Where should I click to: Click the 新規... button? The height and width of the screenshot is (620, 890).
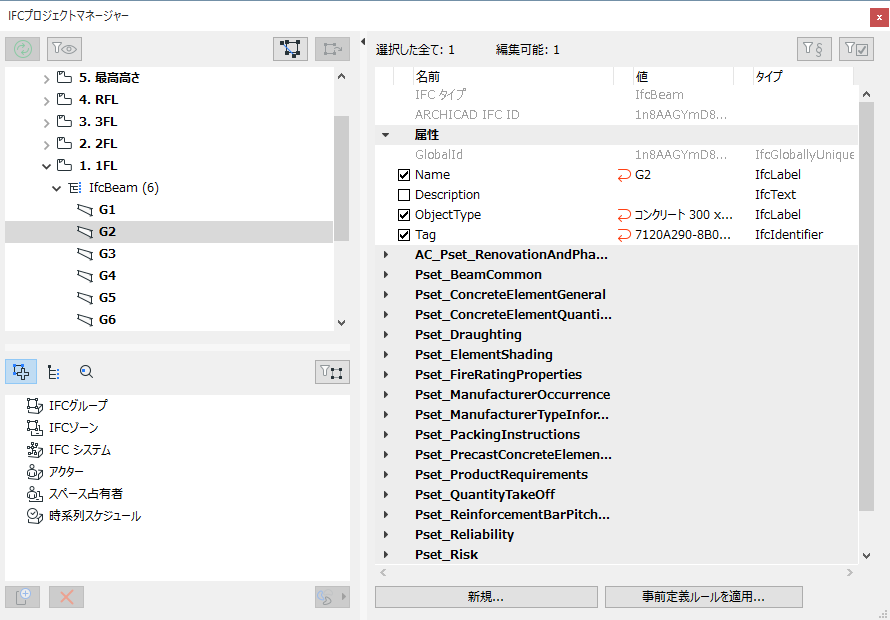pos(486,597)
